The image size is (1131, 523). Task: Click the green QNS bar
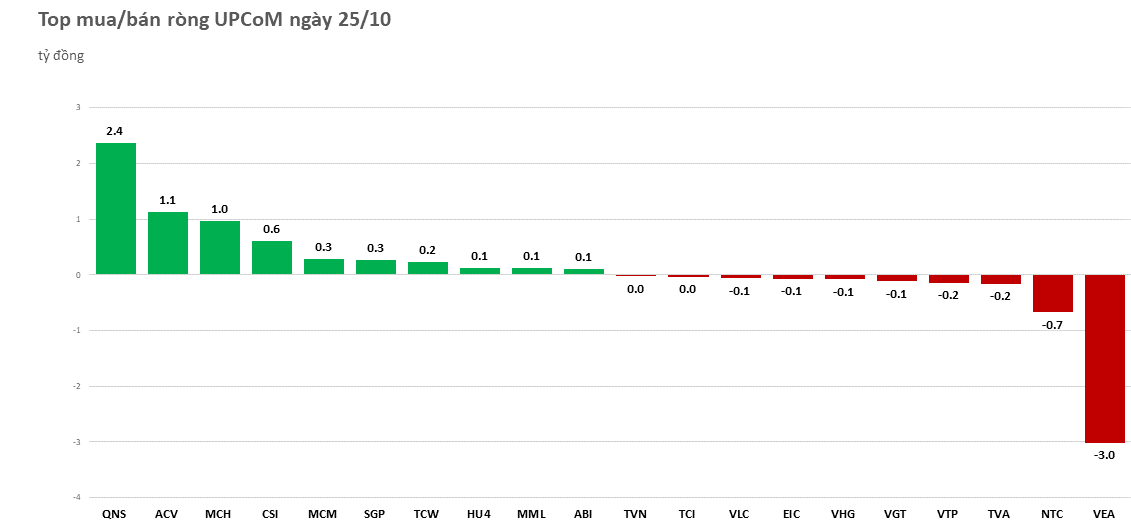pyautogui.click(x=115, y=208)
